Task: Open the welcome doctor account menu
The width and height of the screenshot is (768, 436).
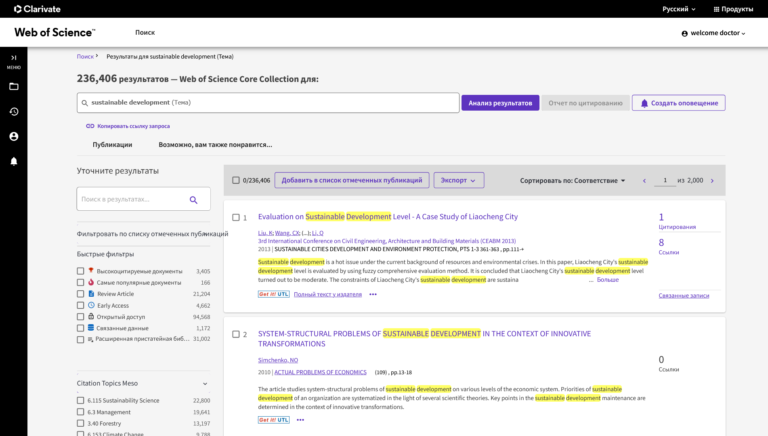Action: (x=713, y=33)
